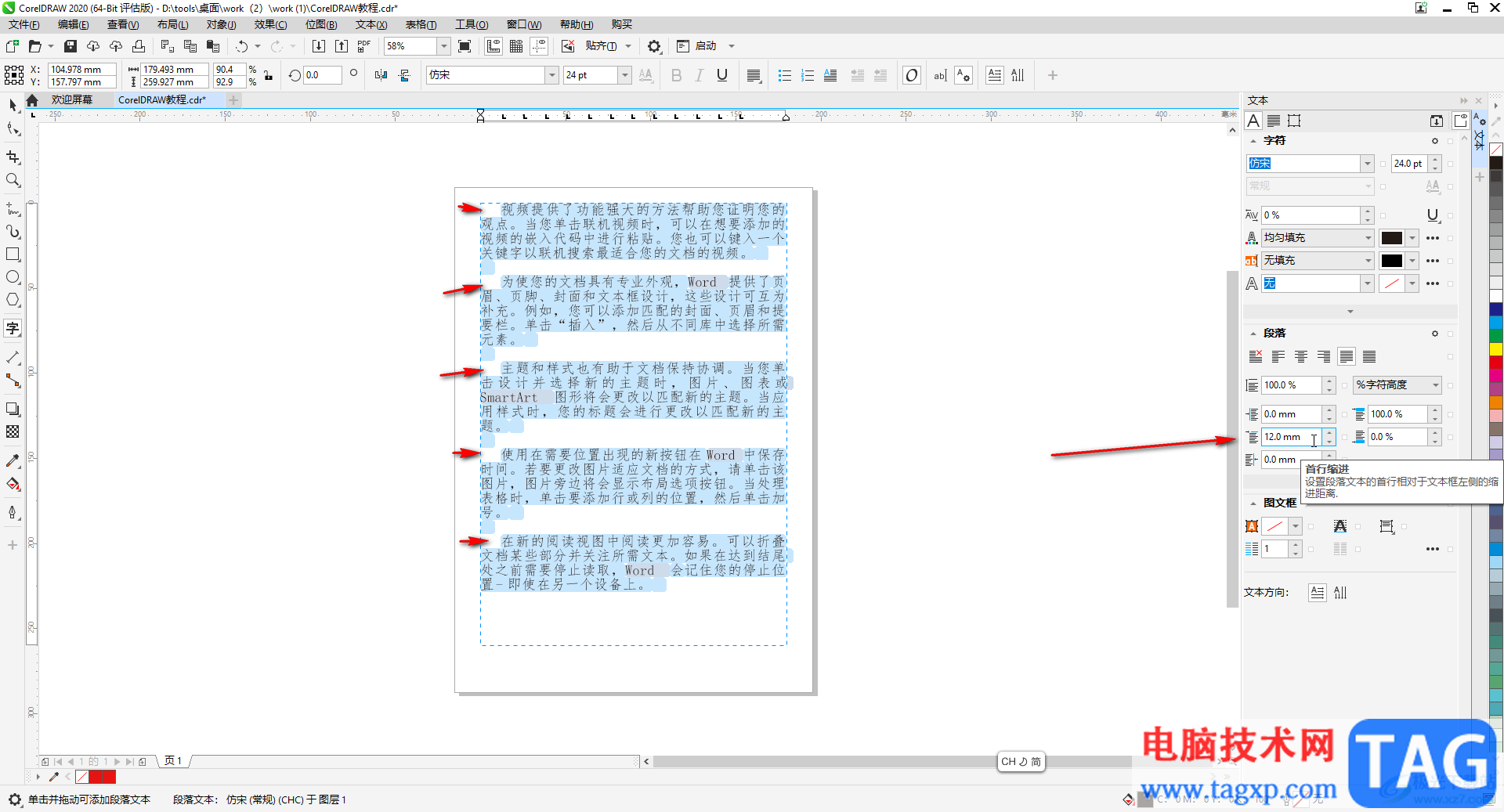Publish to PDF
Screen dimensions: 1504x812
coord(364,46)
